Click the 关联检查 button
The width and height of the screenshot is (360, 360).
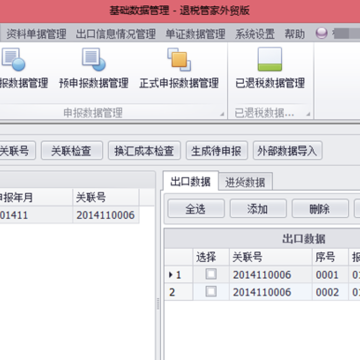[72, 151]
